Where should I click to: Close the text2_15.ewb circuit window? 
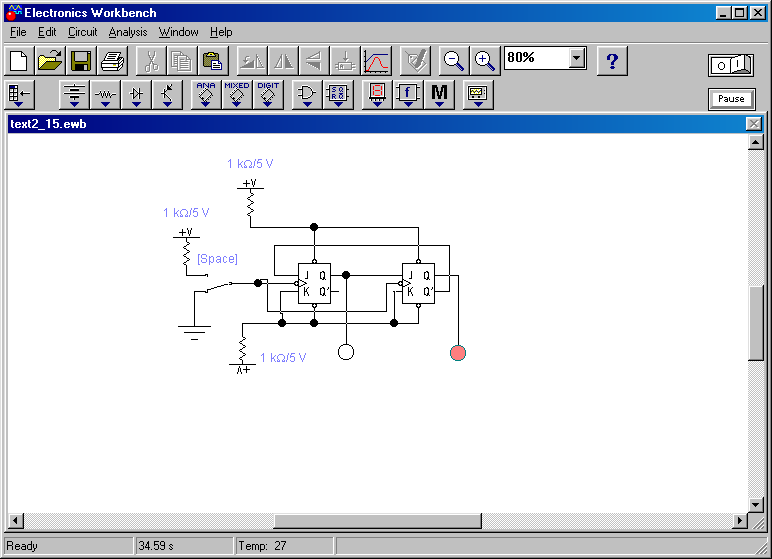[754, 124]
